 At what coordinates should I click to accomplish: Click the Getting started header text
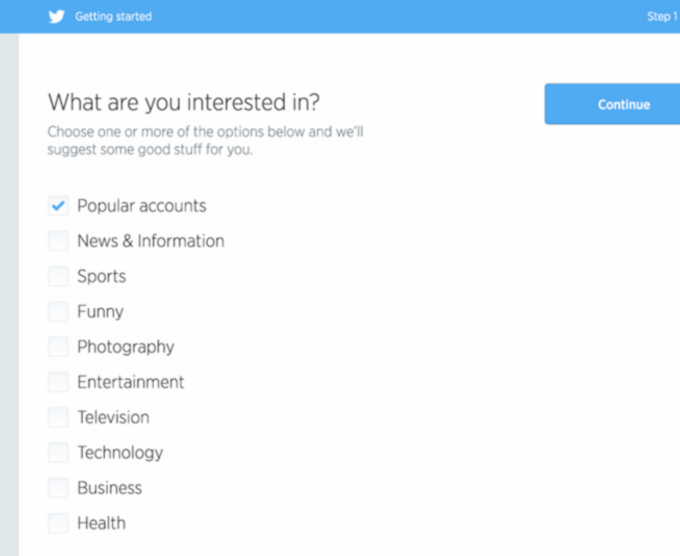click(113, 17)
